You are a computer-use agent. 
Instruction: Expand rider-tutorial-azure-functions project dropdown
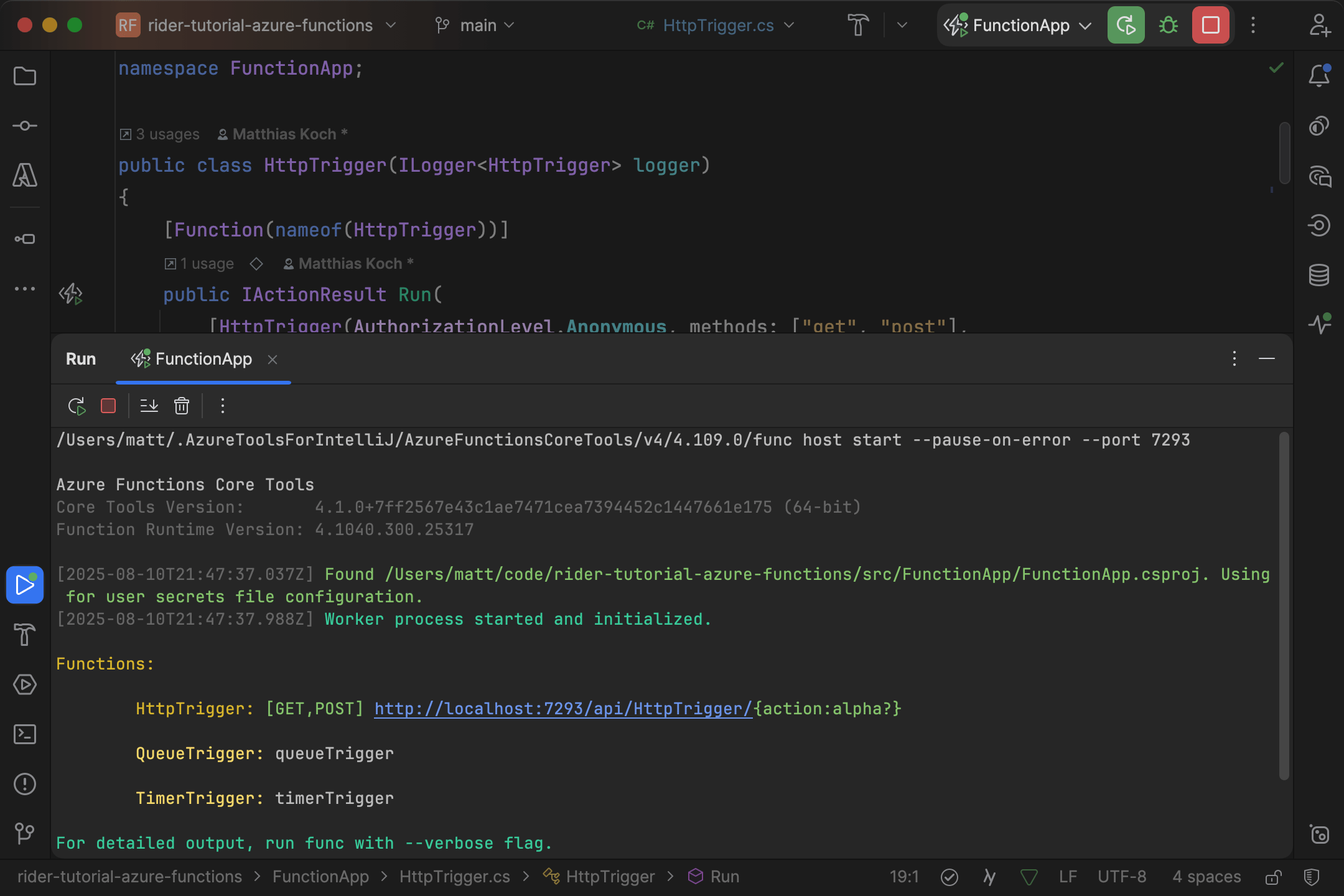pyautogui.click(x=261, y=26)
